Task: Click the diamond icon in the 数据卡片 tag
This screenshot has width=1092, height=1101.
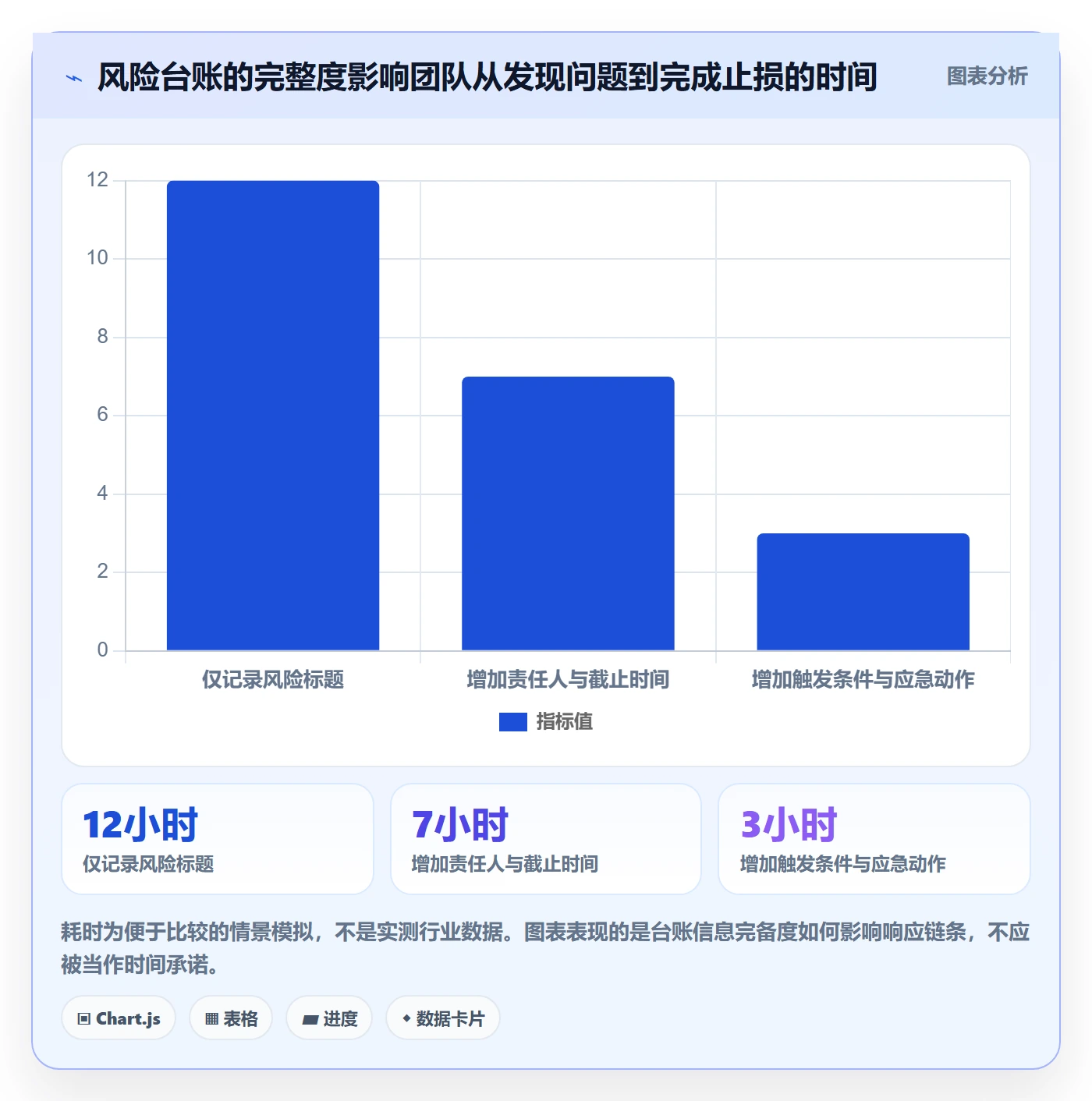Action: (406, 1018)
